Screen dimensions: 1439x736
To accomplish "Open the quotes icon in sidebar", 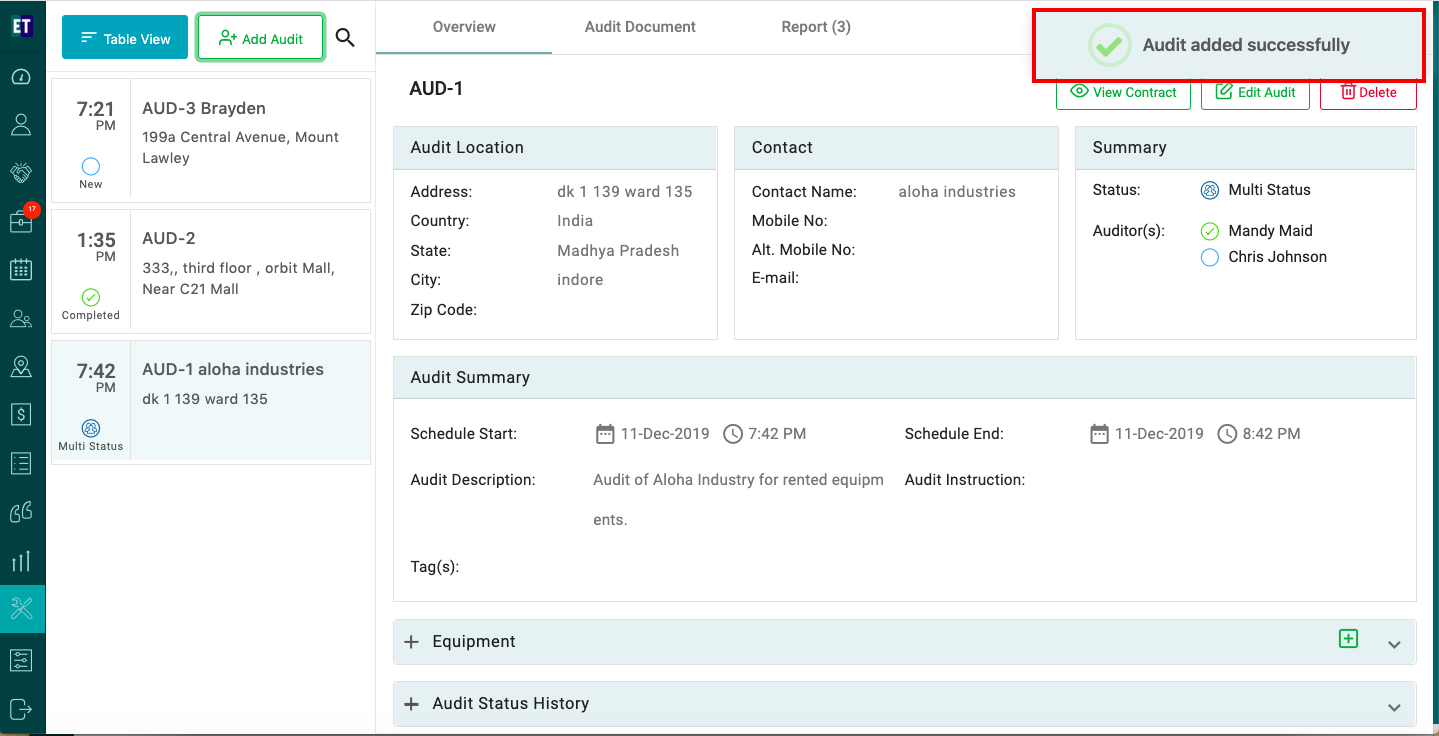I will coord(21,512).
